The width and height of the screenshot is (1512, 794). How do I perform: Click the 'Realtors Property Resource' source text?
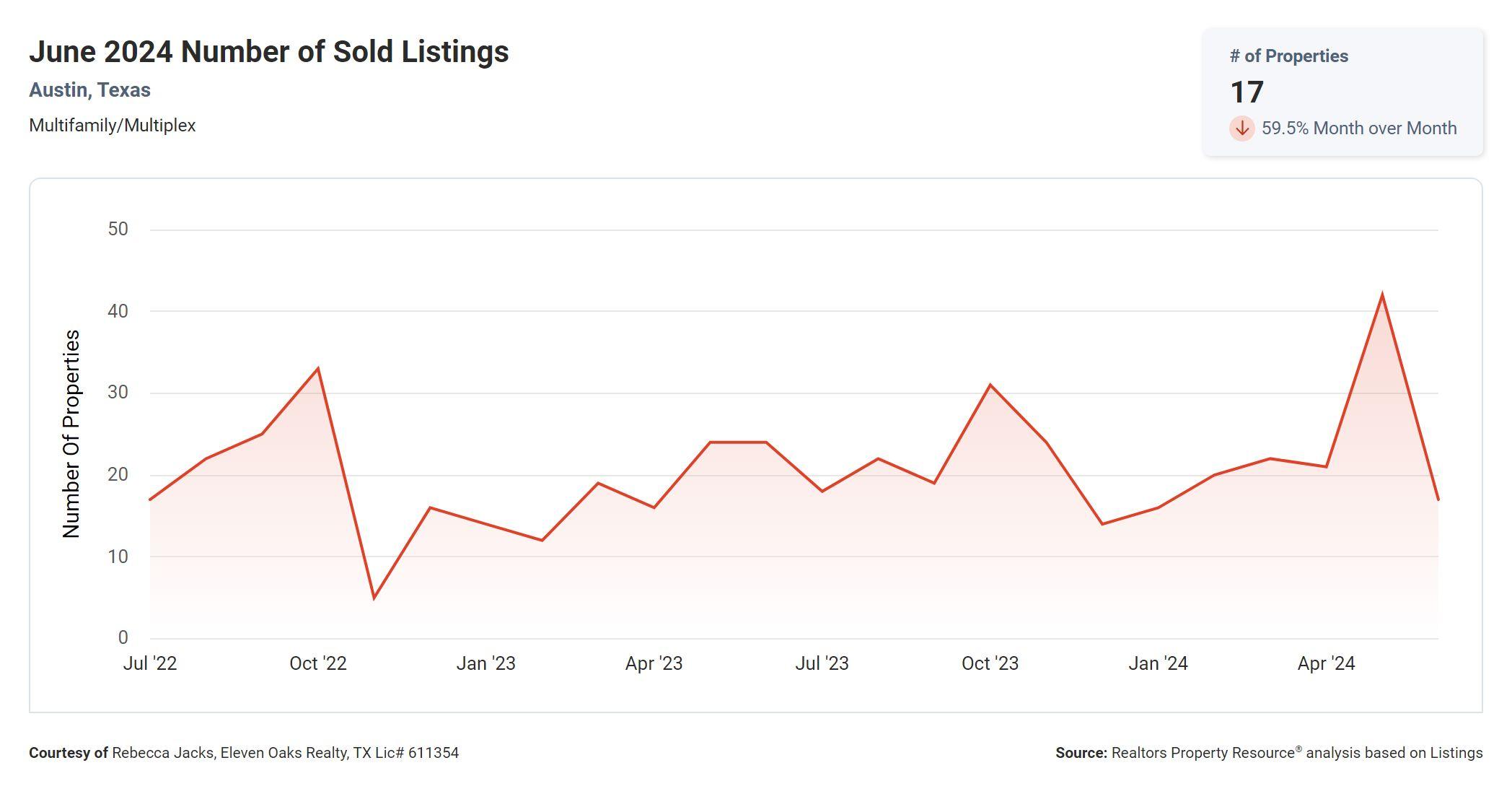pos(1203,753)
